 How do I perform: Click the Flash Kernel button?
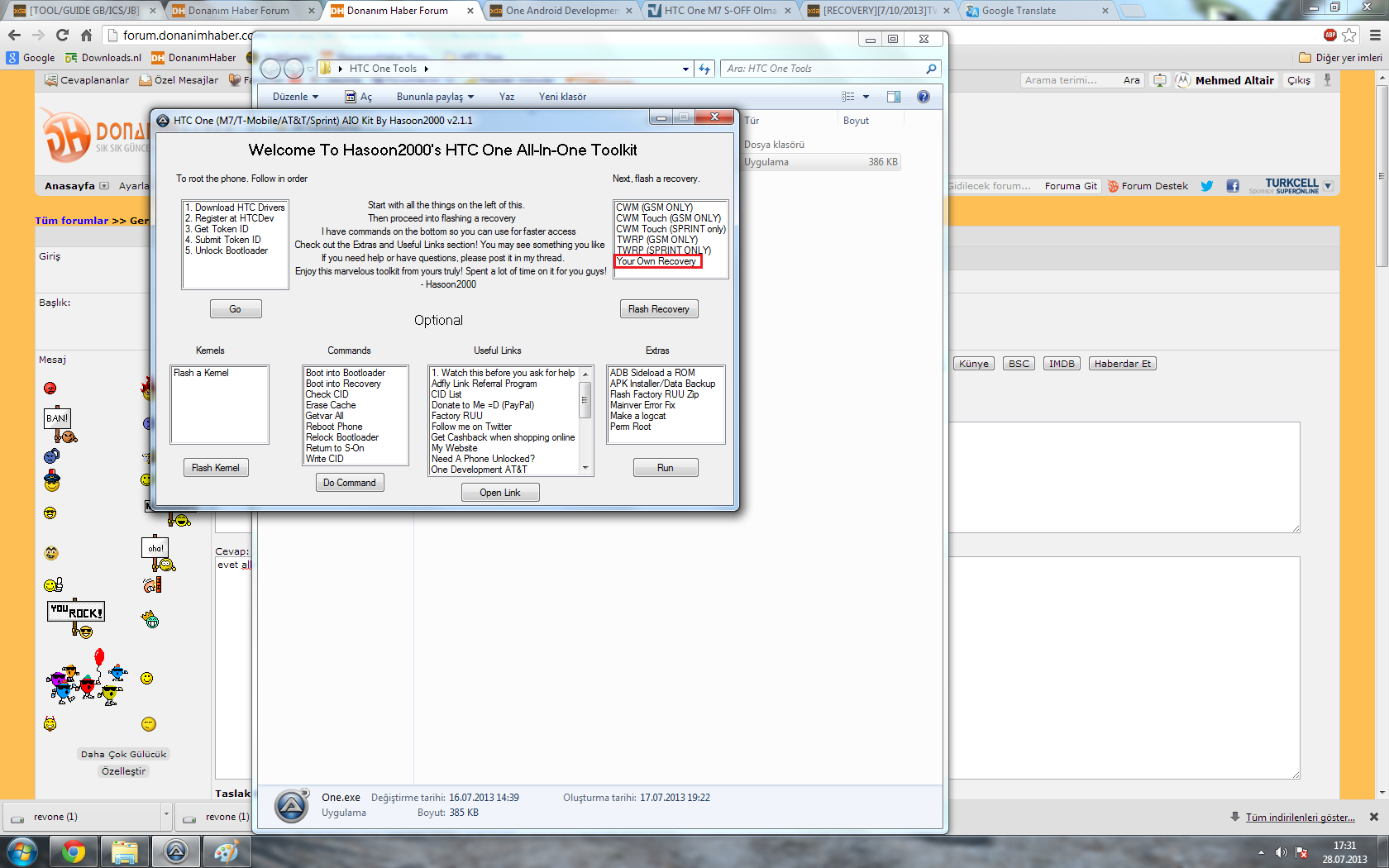(x=216, y=468)
